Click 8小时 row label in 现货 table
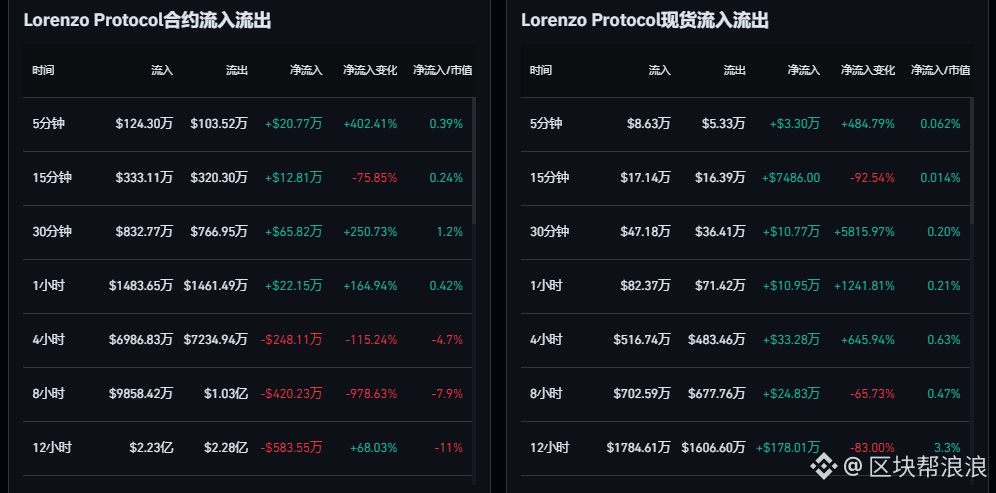This screenshot has height=493, width=996. coord(546,394)
